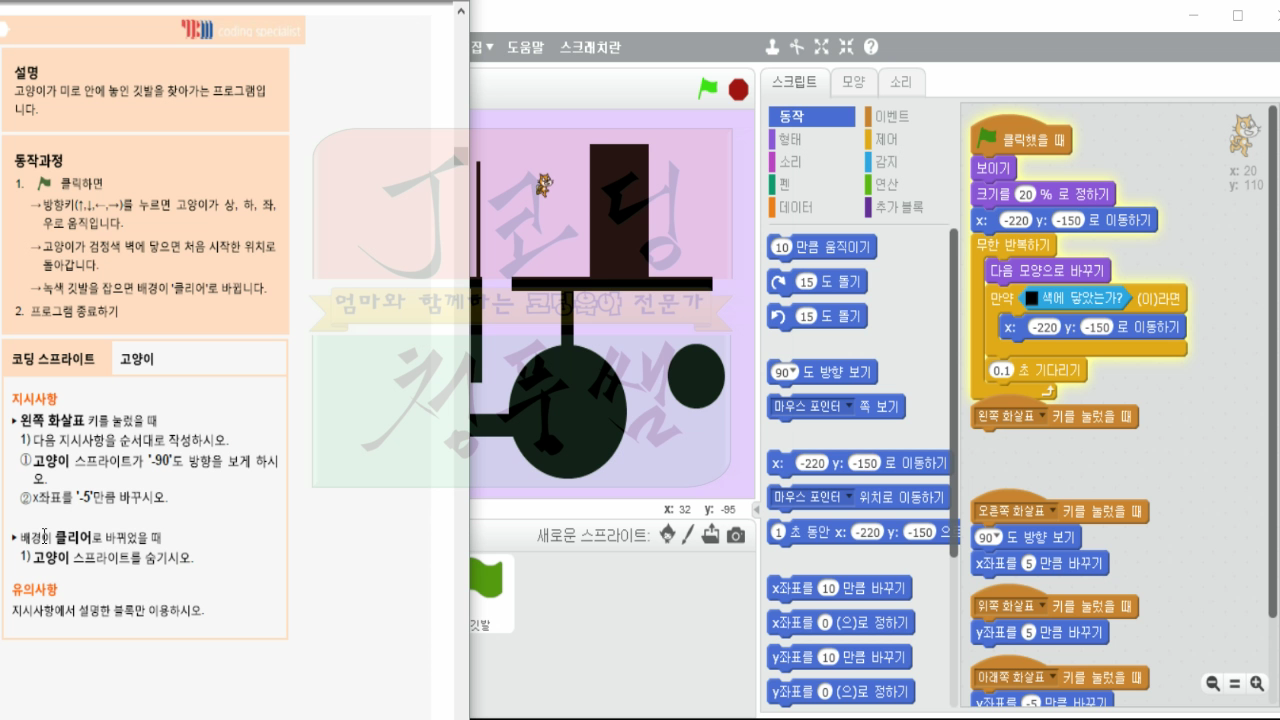Select the shrink tool in the toolbar
The height and width of the screenshot is (720, 1280).
(846, 46)
